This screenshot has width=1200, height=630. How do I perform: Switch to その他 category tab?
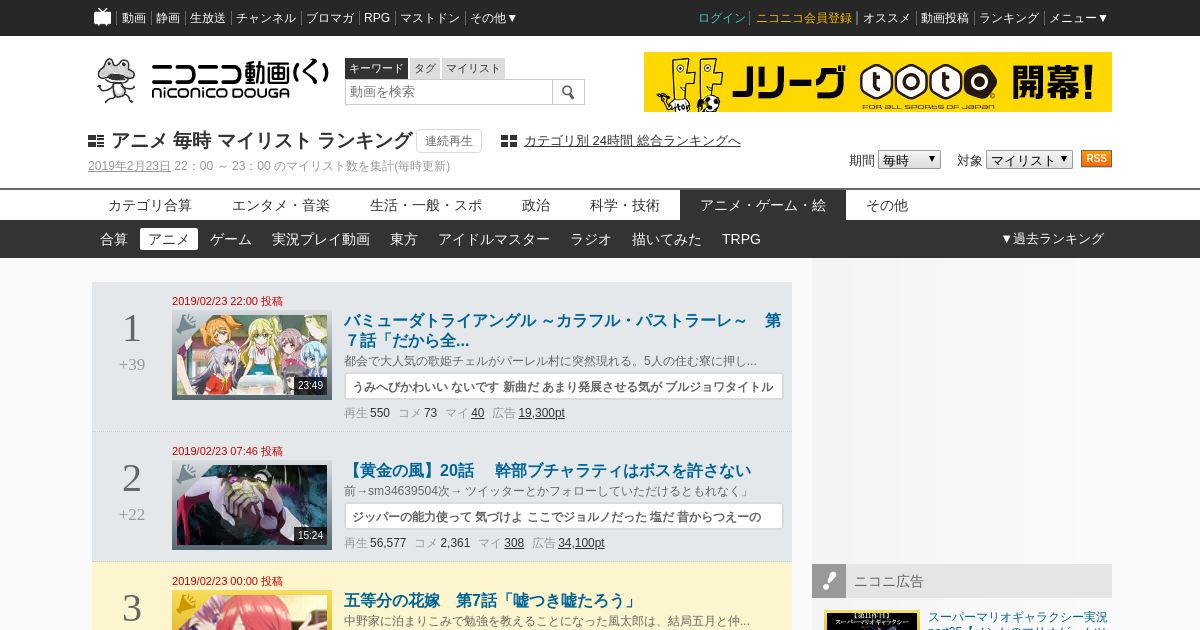tap(887, 205)
